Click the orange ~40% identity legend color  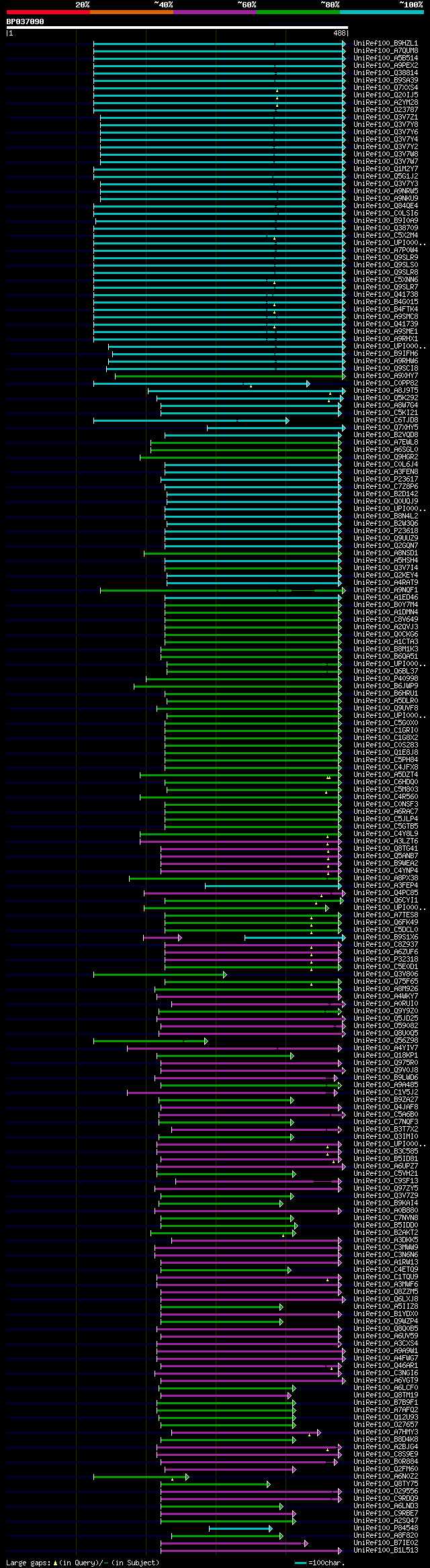pos(132,12)
